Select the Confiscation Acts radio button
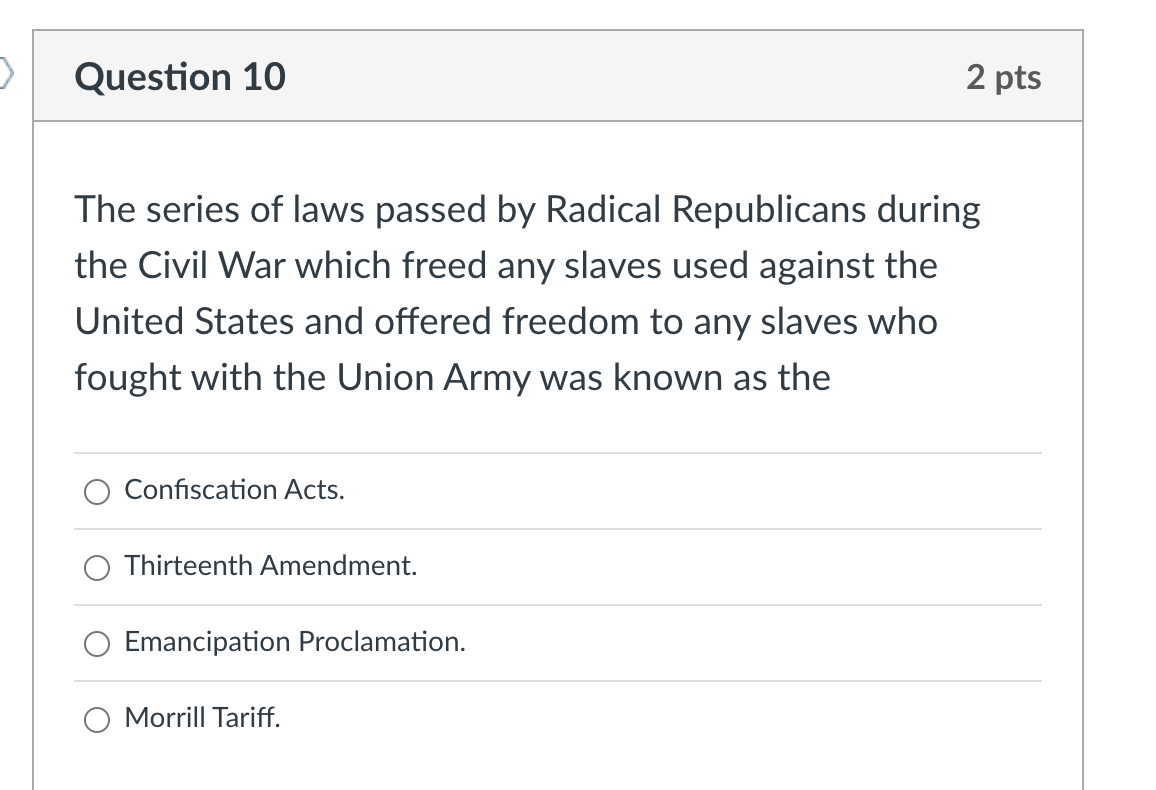This screenshot has height=790, width=1156. 97,492
